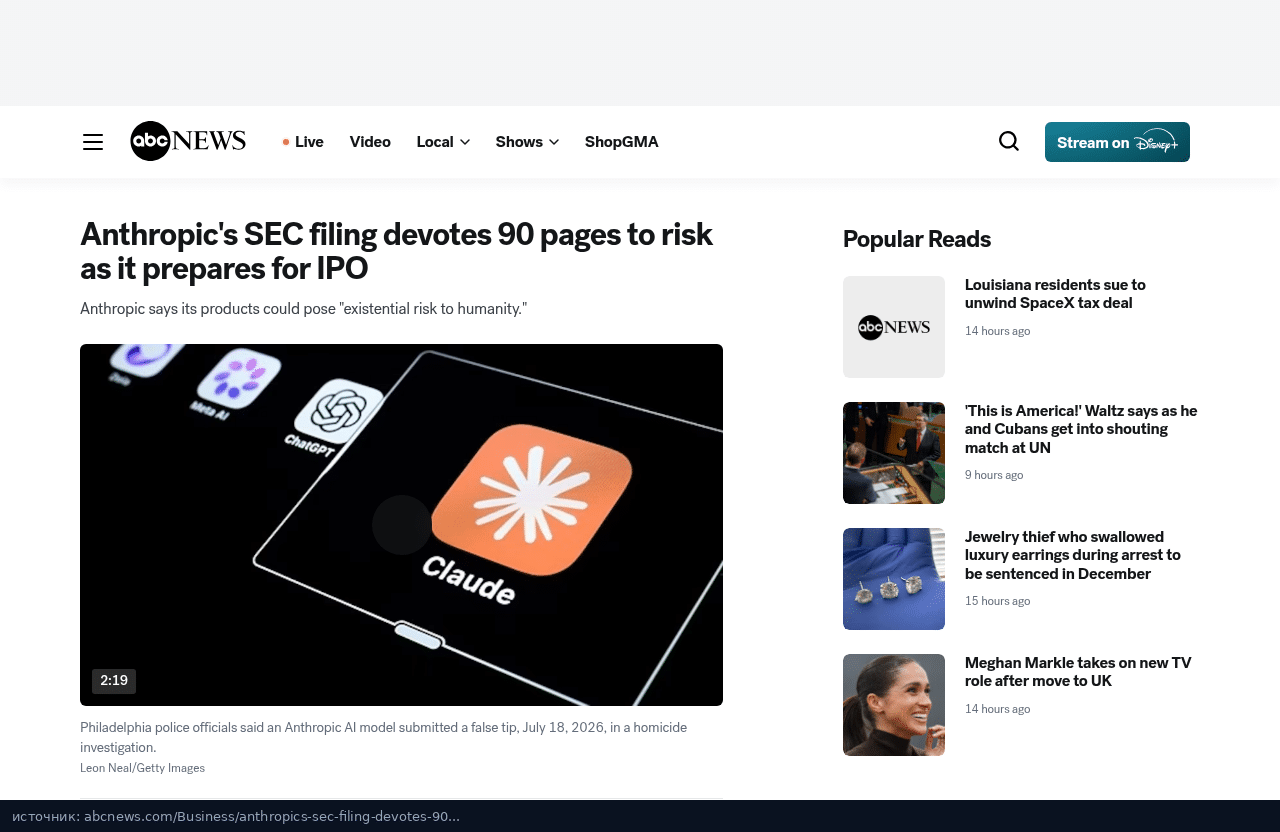Play the Anthropic article video
Viewport: 1280px width, 832px height.
(x=401, y=525)
